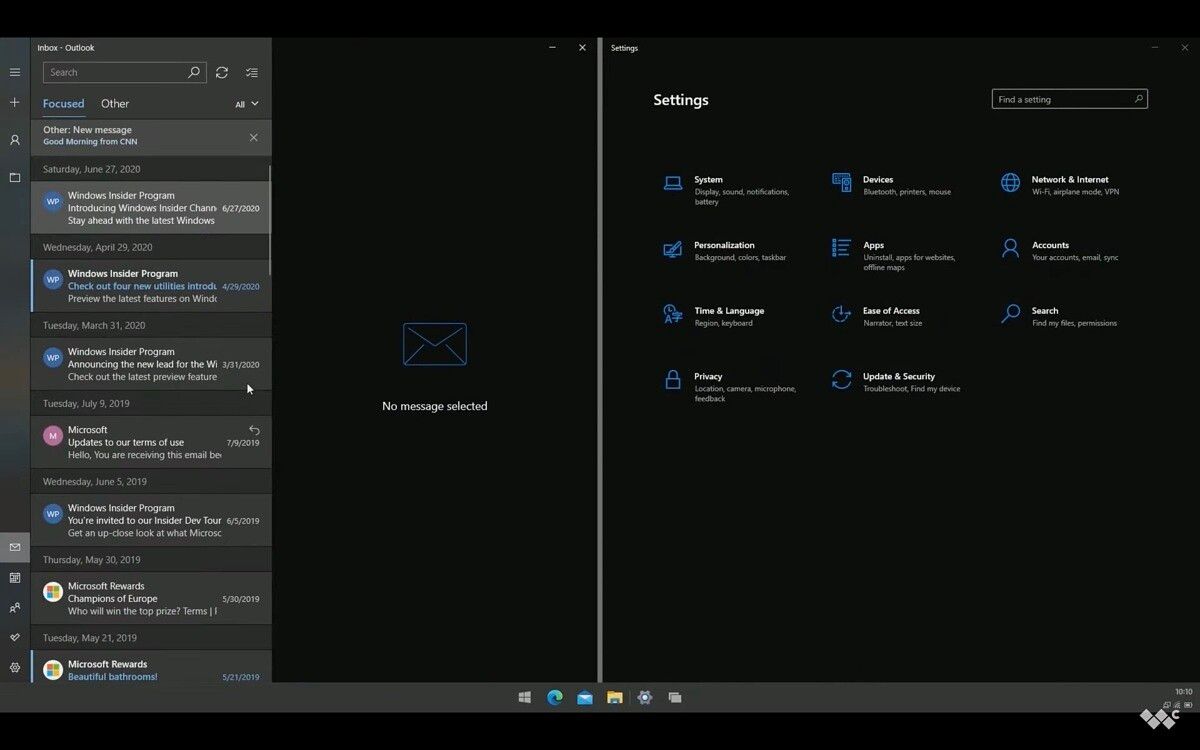The height and width of the screenshot is (750, 1200).
Task: Open the folders icon in Outlook sidebar
Action: point(14,177)
